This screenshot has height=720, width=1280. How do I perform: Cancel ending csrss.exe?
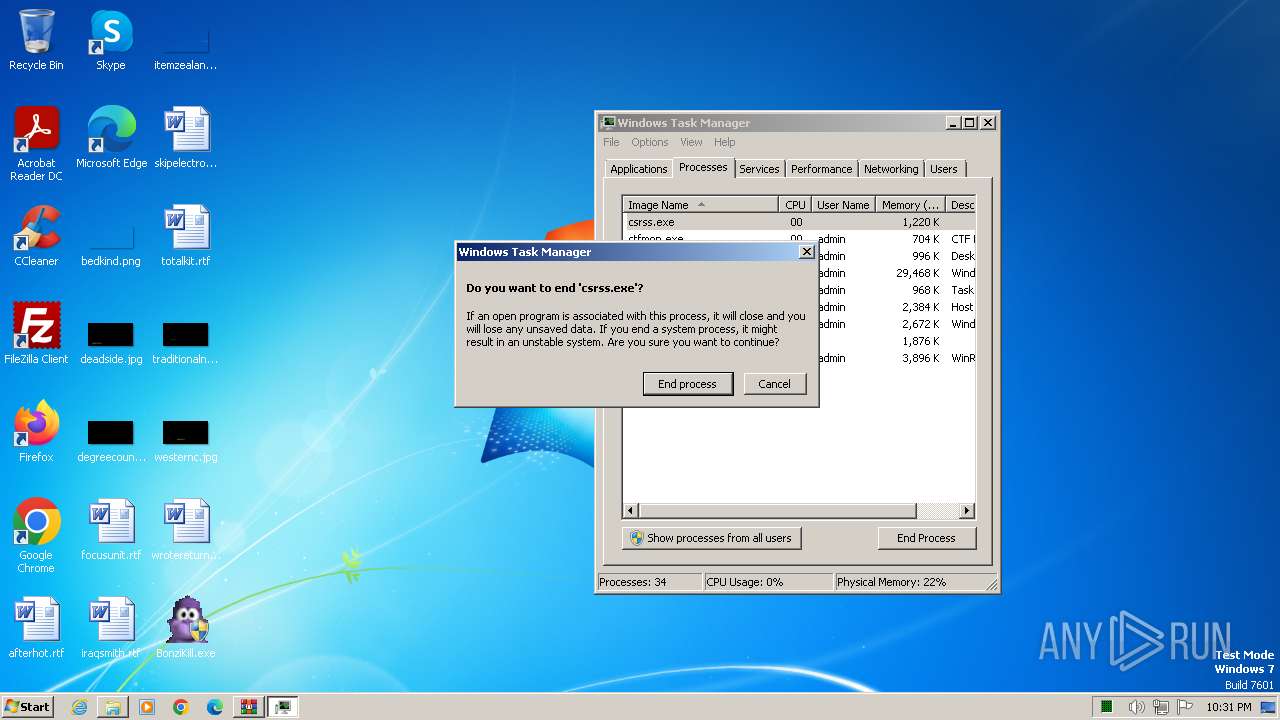click(774, 384)
